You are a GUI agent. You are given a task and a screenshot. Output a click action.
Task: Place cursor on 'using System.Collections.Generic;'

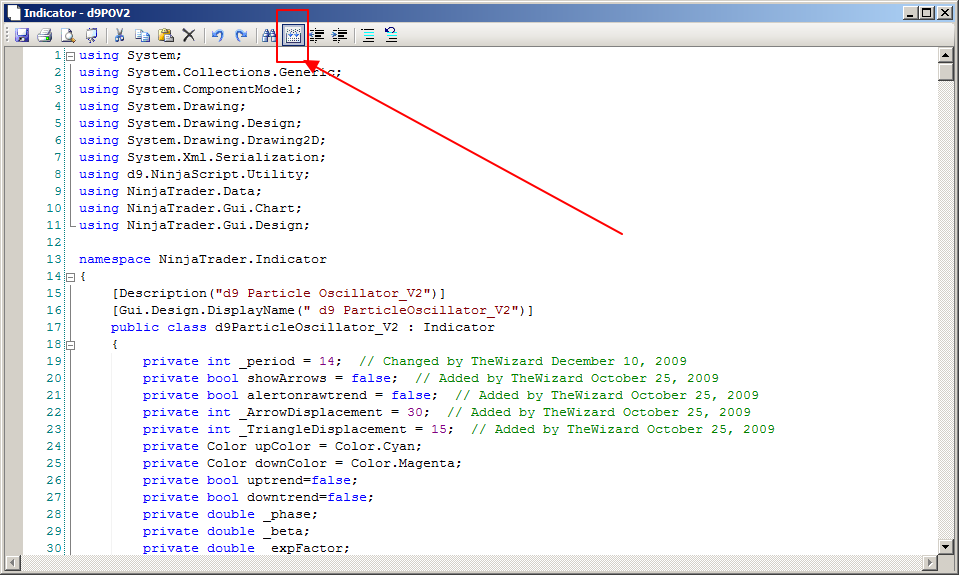(210, 72)
